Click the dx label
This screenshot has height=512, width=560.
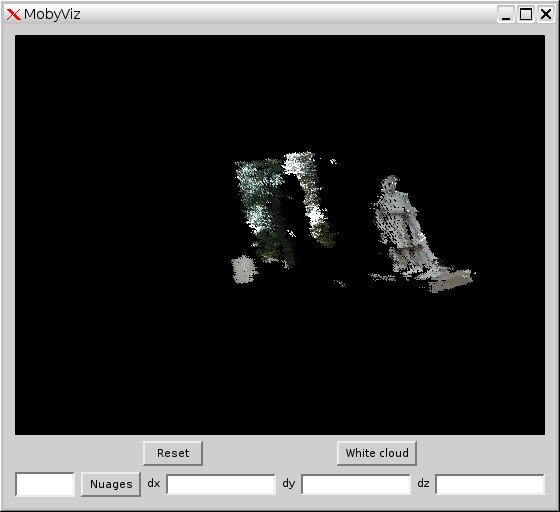point(154,483)
